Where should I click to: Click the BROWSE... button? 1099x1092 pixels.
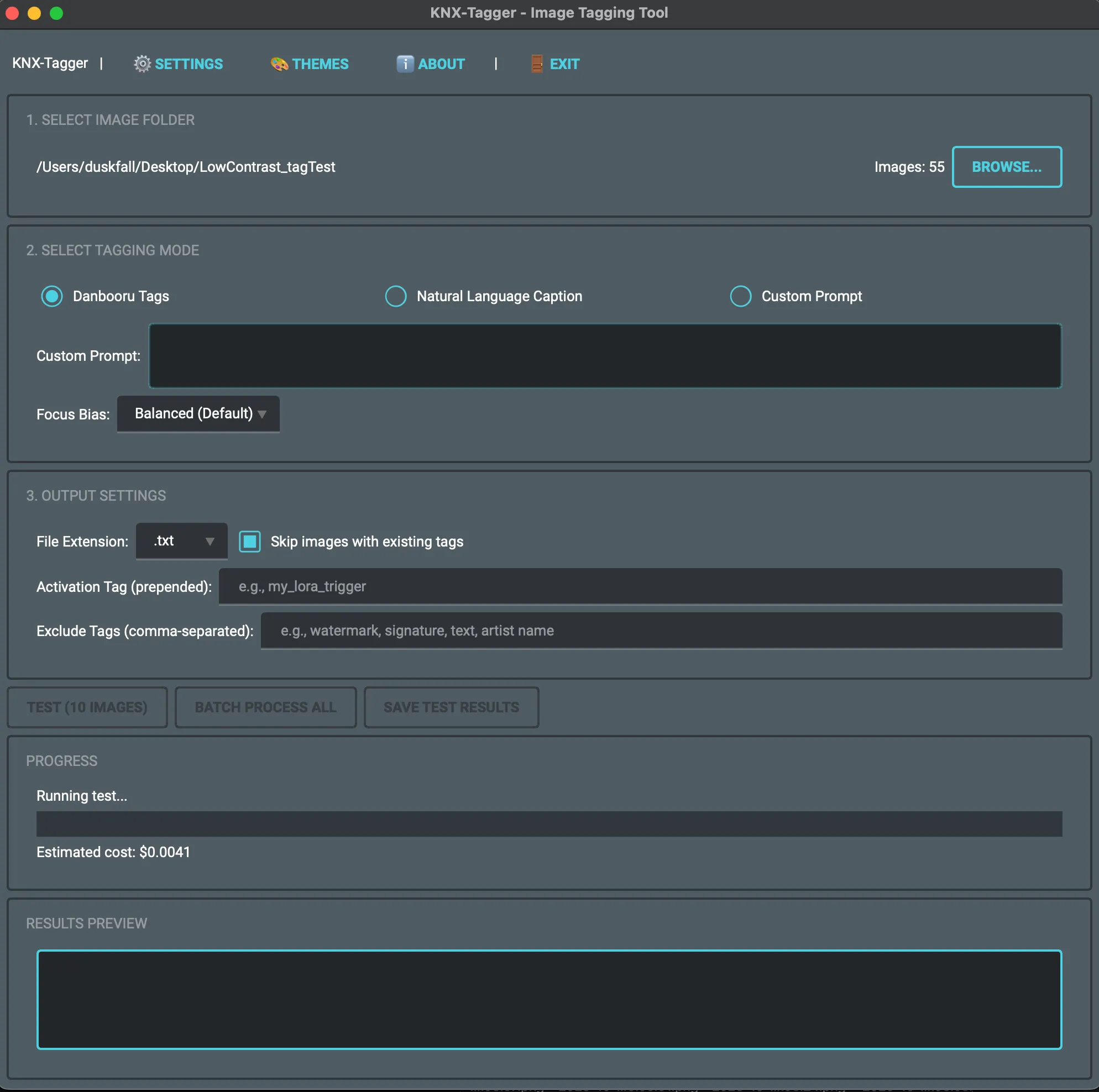pyautogui.click(x=1006, y=167)
